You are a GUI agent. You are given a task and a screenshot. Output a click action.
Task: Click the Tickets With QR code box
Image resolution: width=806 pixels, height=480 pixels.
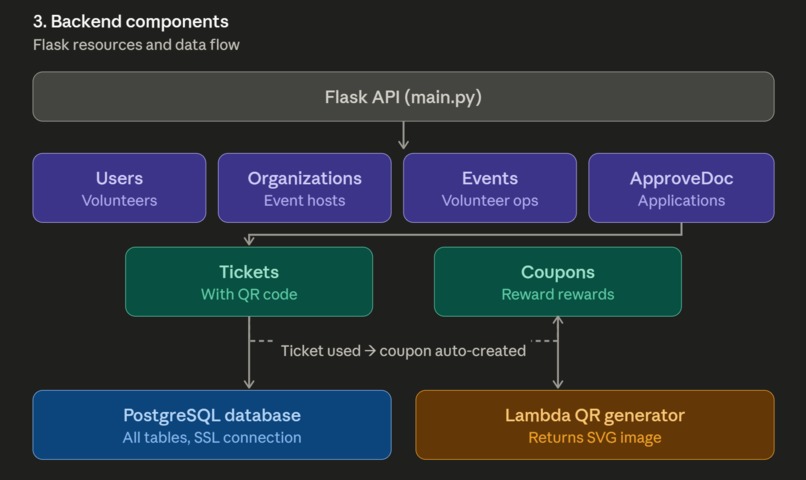pyautogui.click(x=249, y=282)
